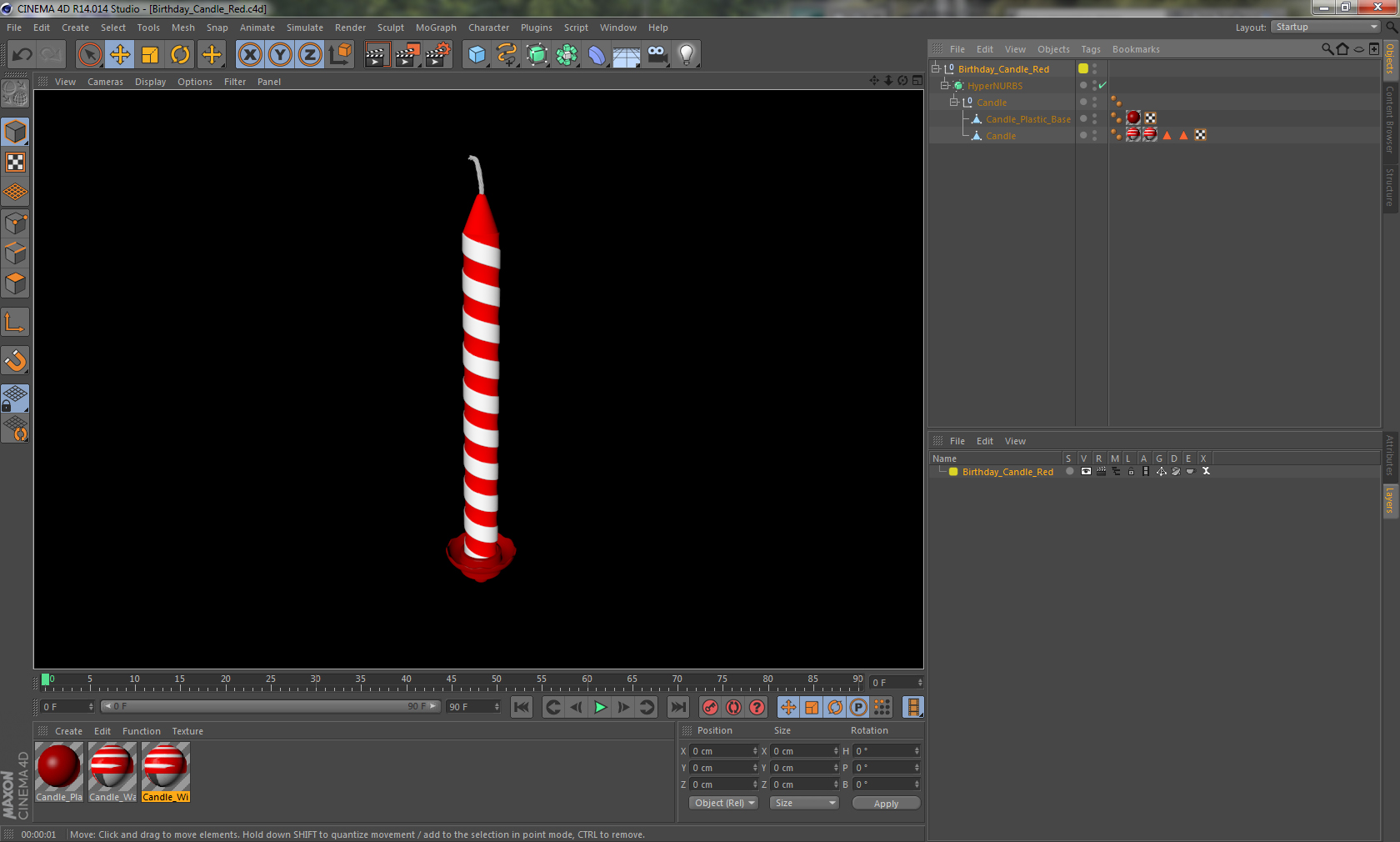Go to end of animation
The height and width of the screenshot is (842, 1400).
pyautogui.click(x=678, y=707)
